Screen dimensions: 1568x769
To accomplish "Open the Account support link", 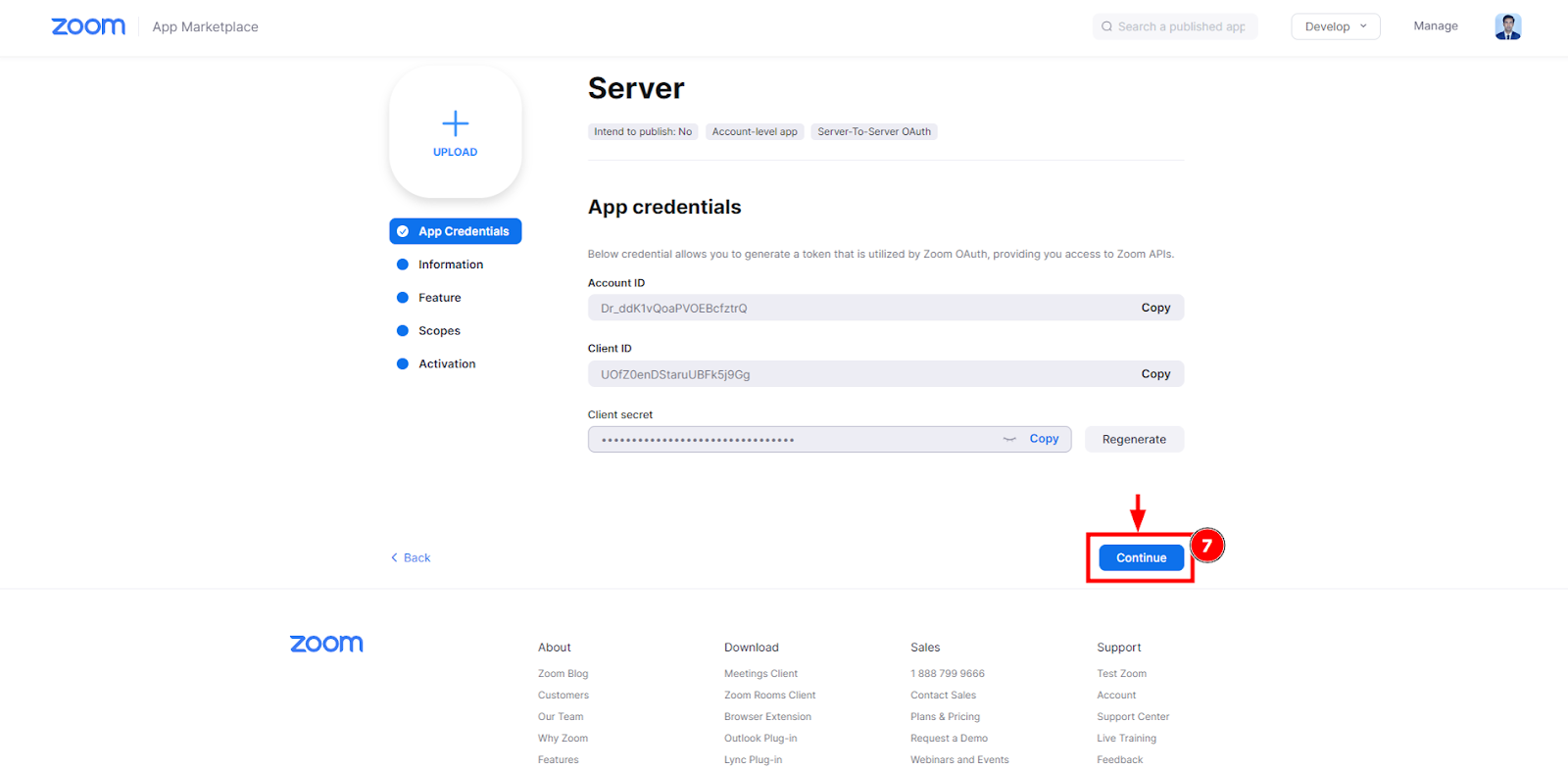I will coord(1116,696).
